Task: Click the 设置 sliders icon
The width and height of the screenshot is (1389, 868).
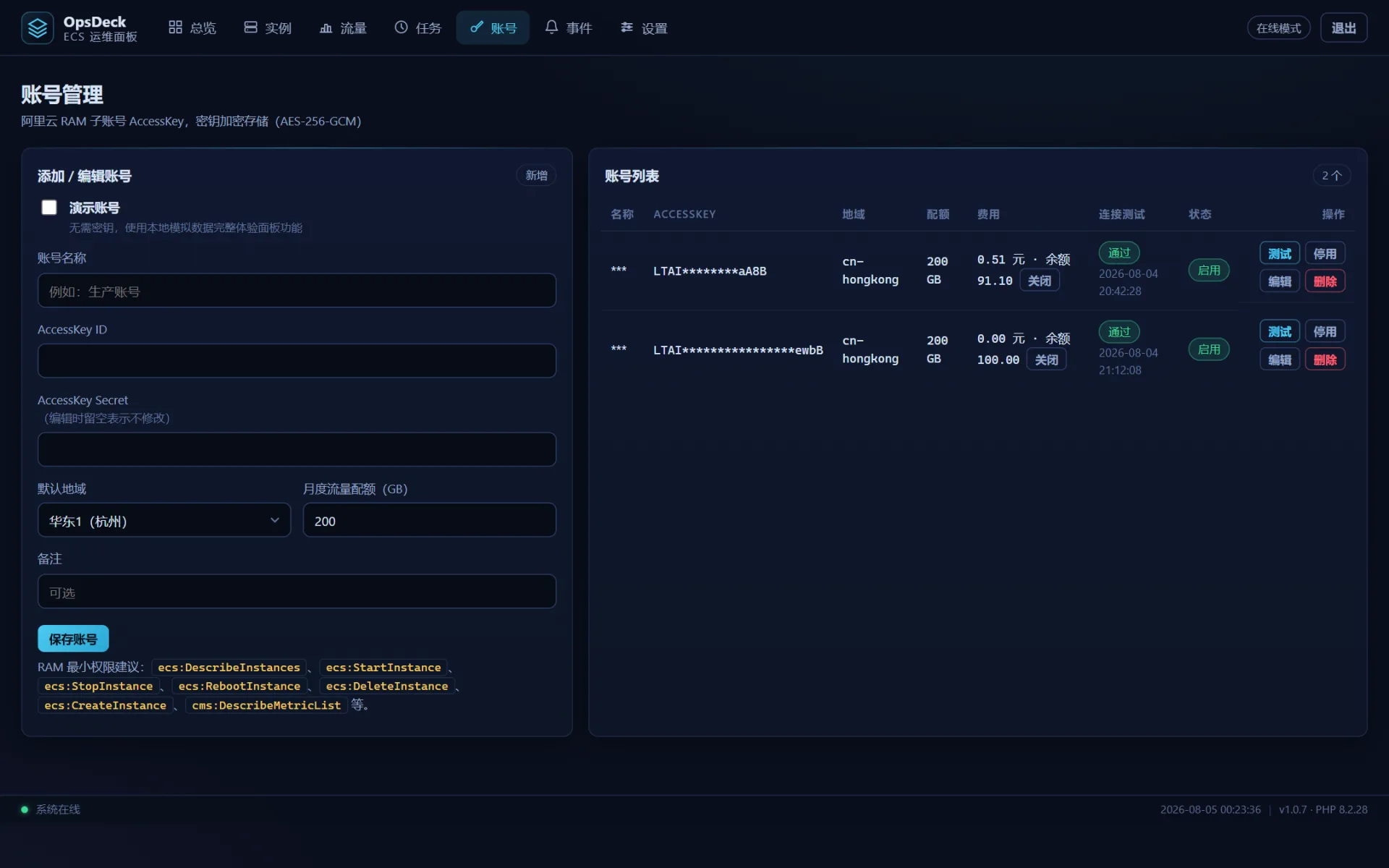Action: 626,27
